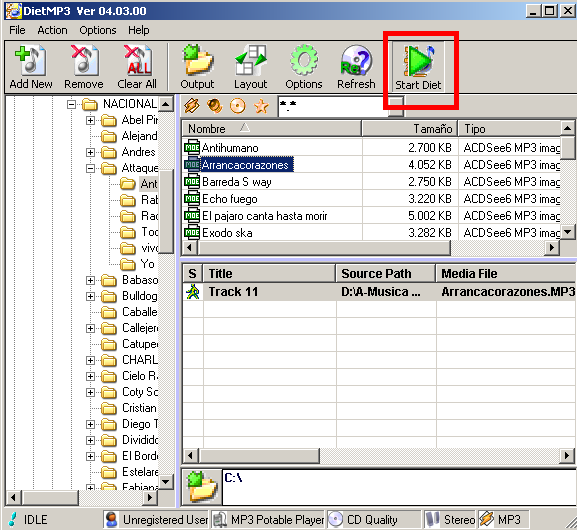This screenshot has height=530, width=577.
Task: Click the MP3 Potable Player status icon
Action: click(220, 519)
